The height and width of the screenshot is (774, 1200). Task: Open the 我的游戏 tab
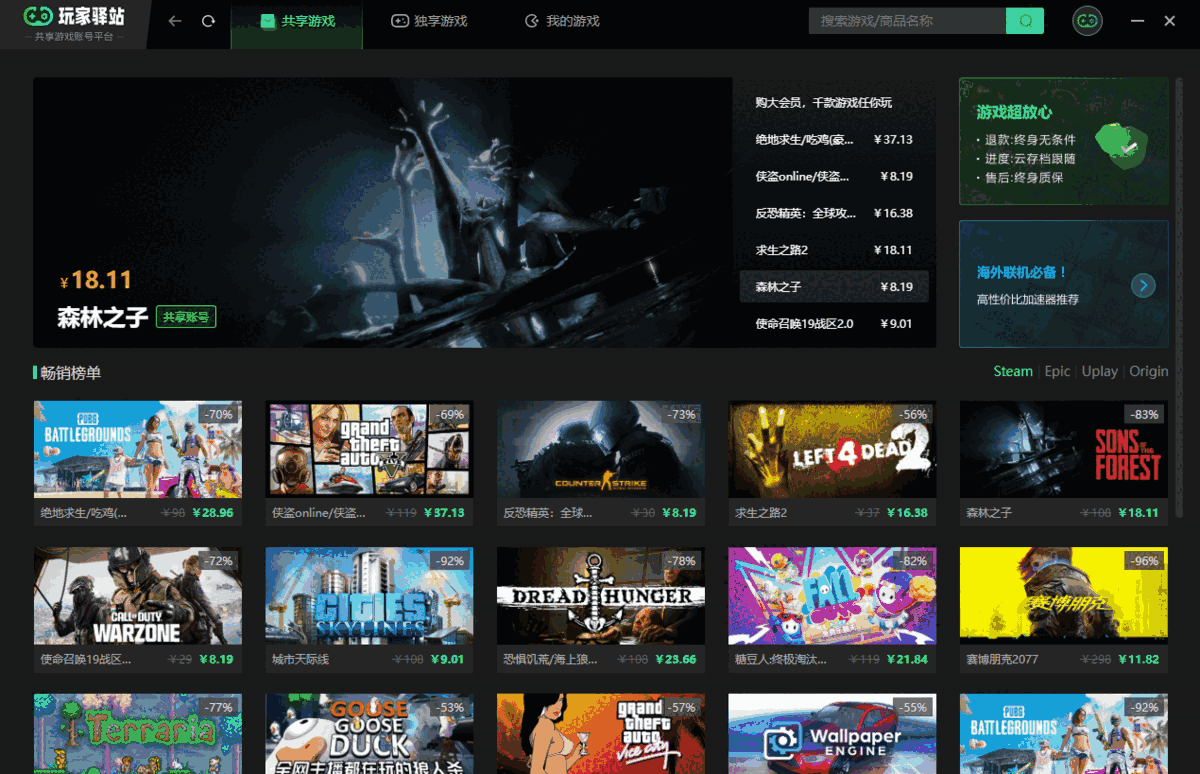click(x=561, y=21)
